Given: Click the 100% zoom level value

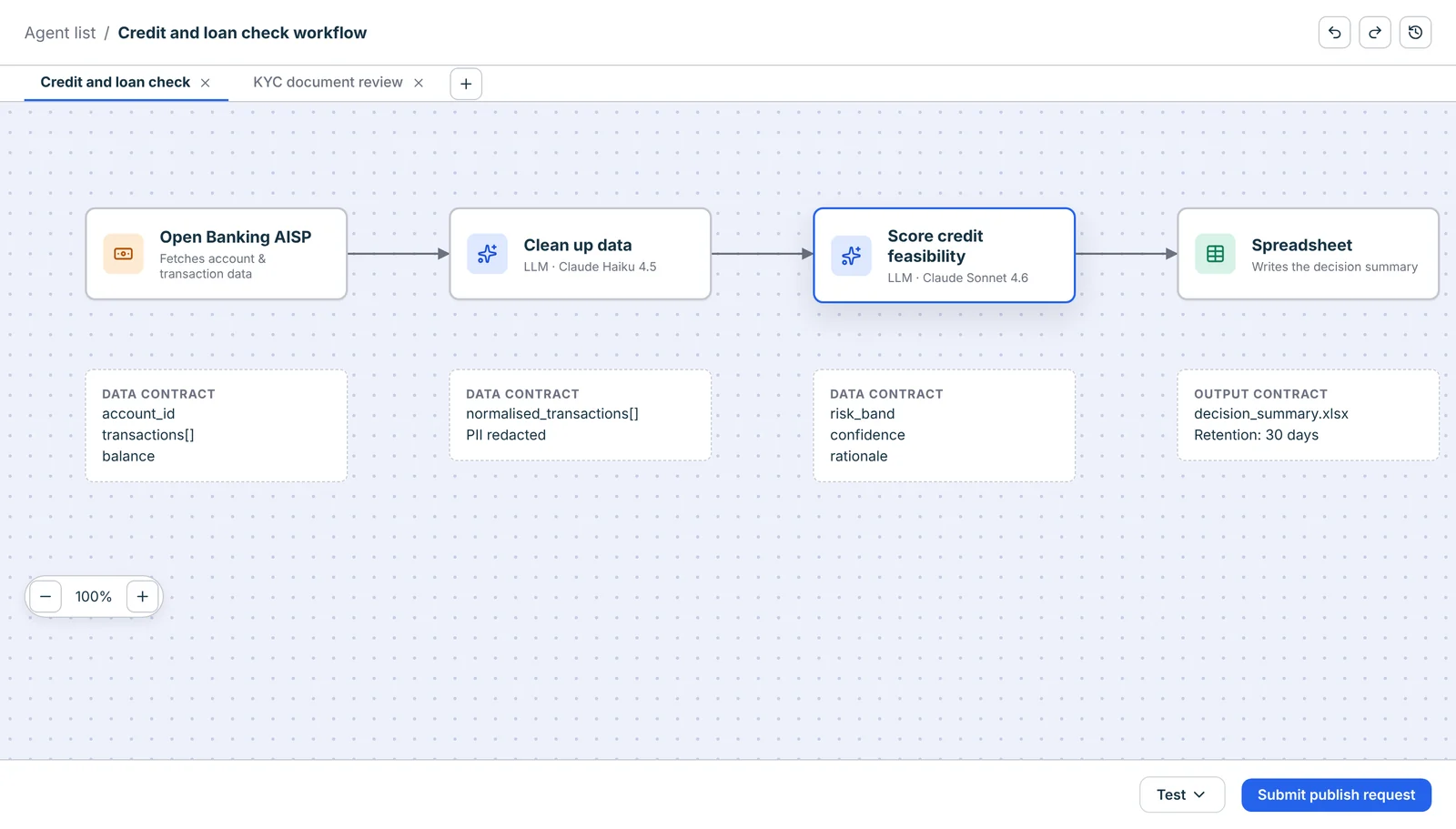Looking at the screenshot, I should 94,597.
